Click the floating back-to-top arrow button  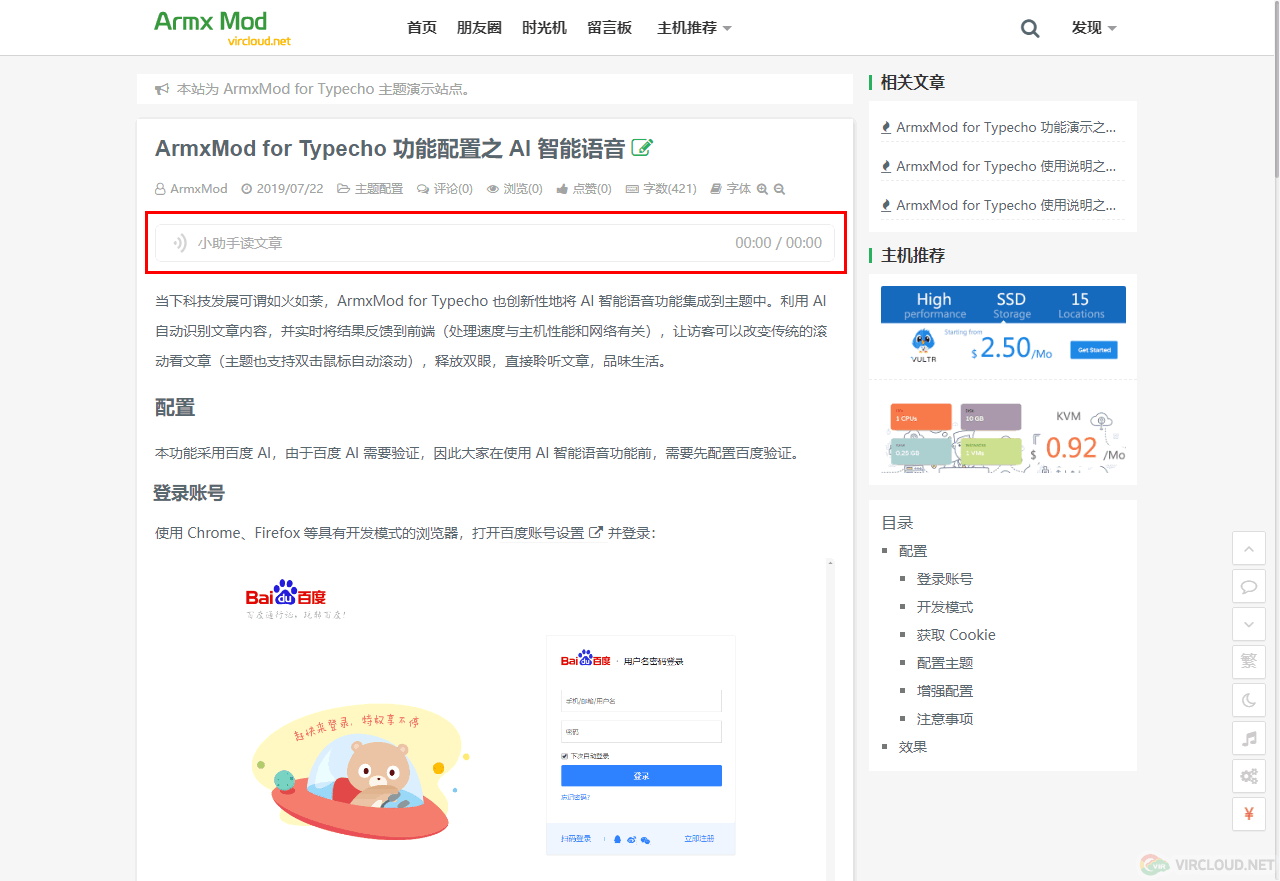coord(1249,548)
